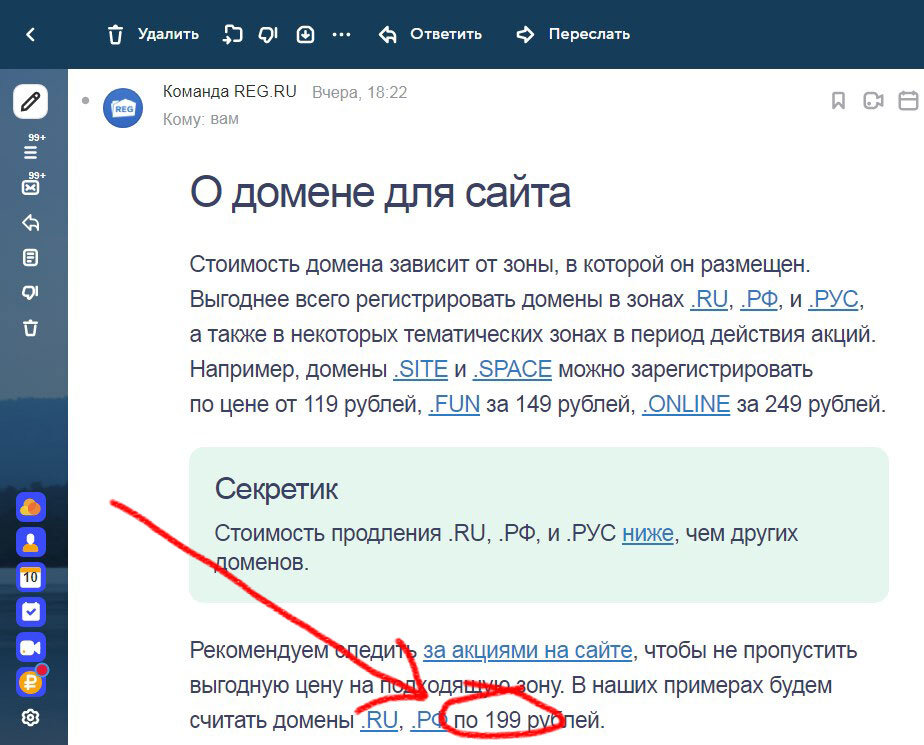Launch the Cloud app icon in sidebar
This screenshot has width=924, height=745.
click(31, 507)
